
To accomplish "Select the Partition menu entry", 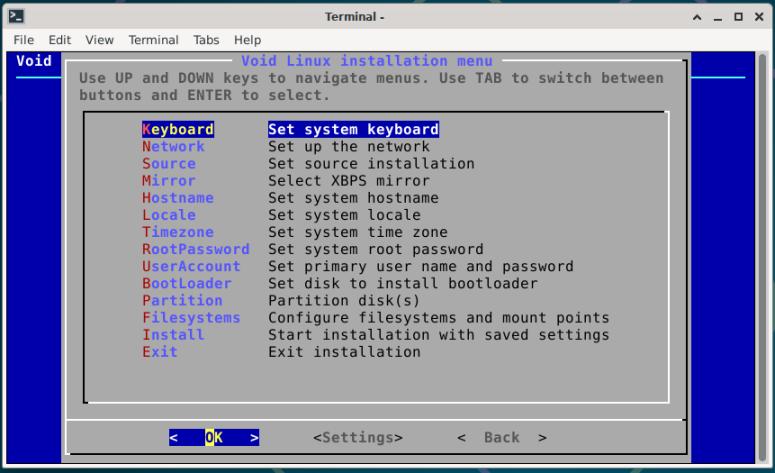I will (182, 301).
